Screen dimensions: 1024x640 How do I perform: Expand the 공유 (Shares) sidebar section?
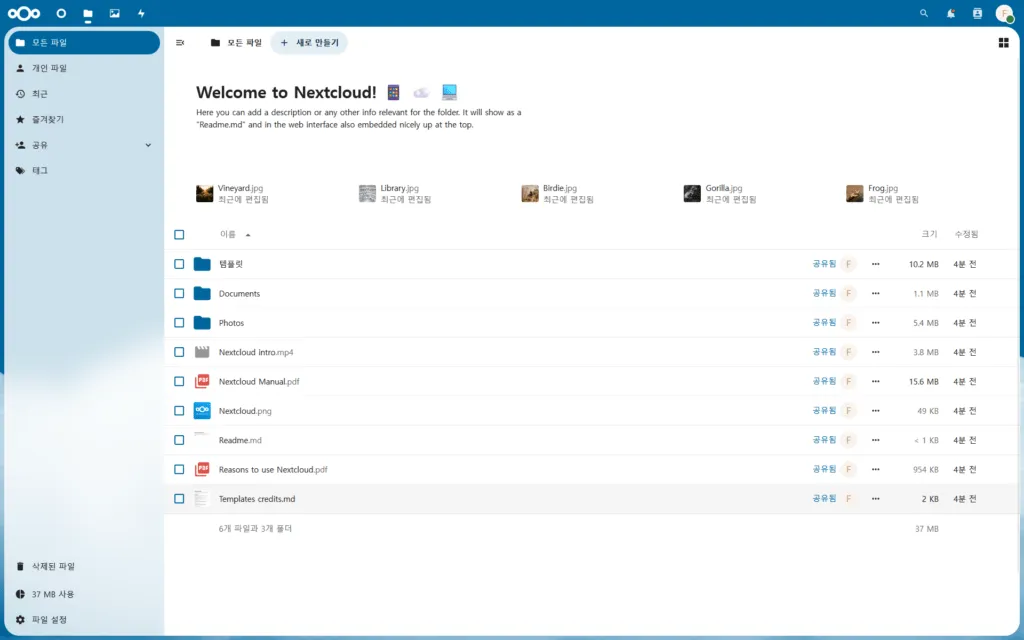148,144
